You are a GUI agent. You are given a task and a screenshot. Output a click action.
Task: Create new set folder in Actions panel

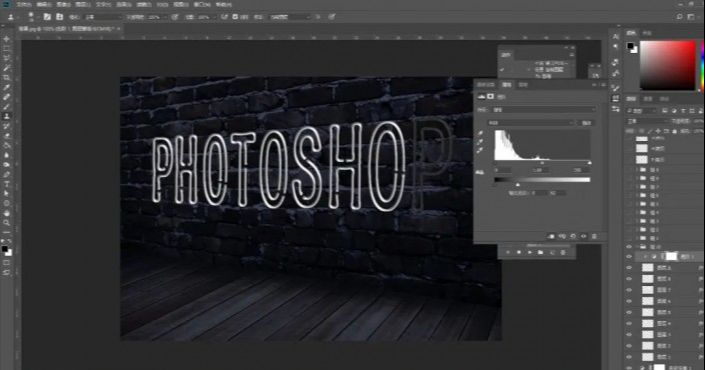(x=540, y=253)
